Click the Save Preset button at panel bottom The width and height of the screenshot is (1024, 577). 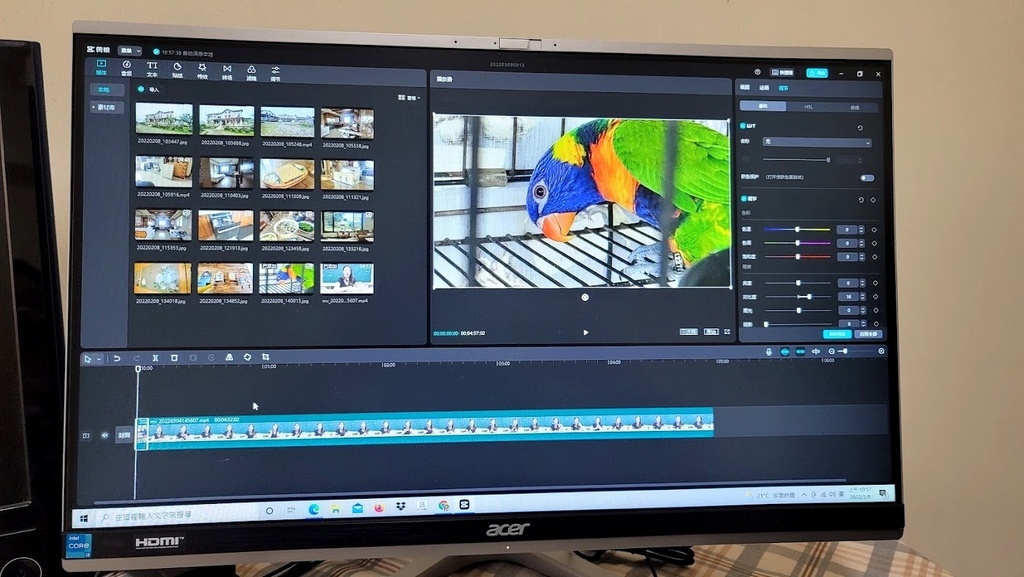(837, 334)
